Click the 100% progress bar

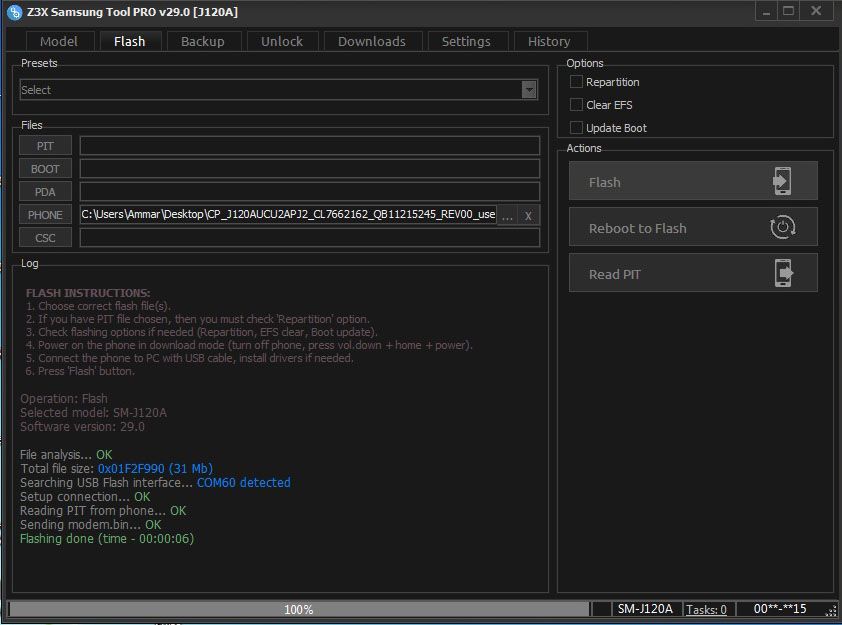tap(299, 609)
